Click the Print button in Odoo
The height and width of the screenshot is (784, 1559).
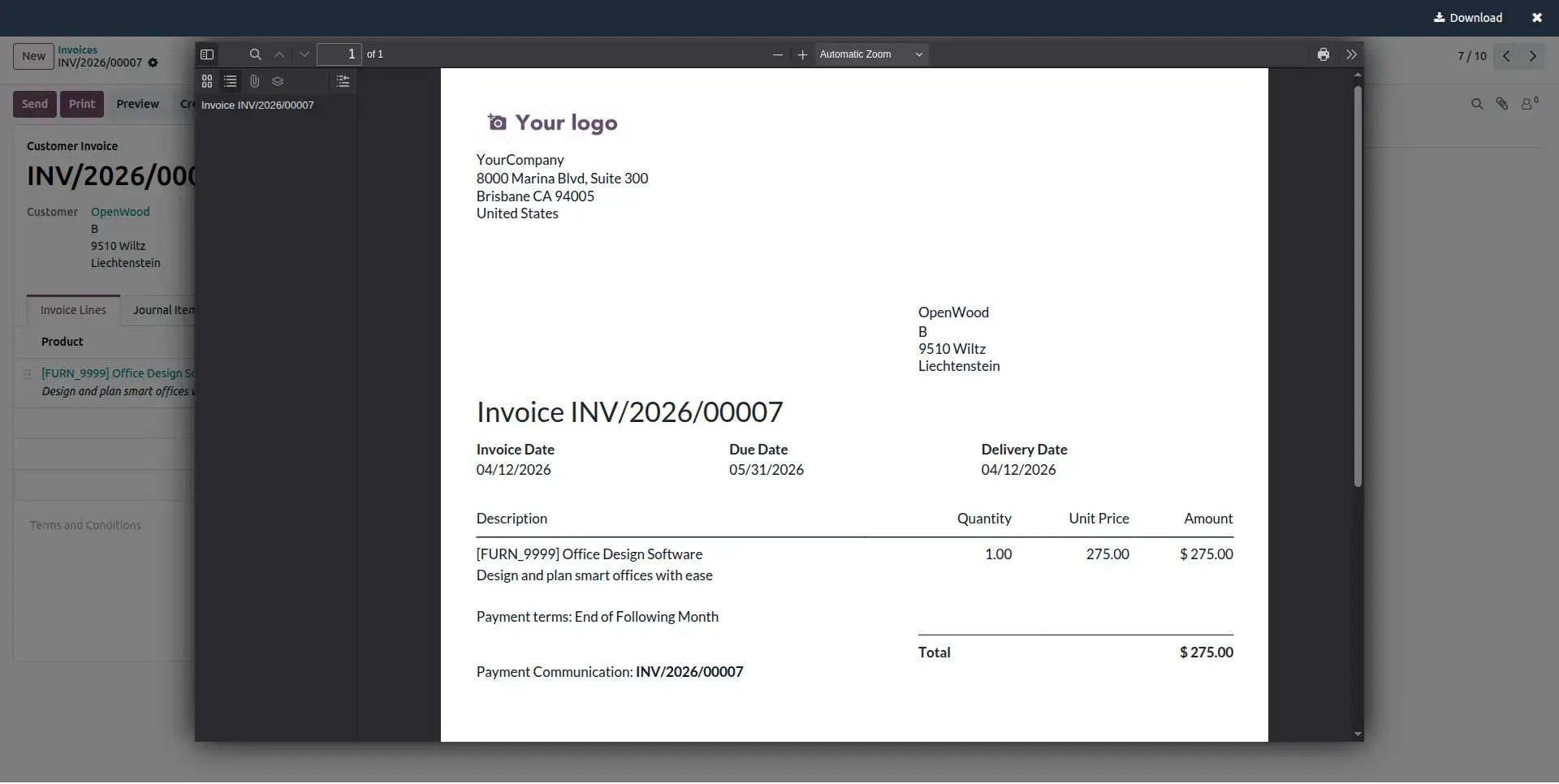(x=82, y=104)
